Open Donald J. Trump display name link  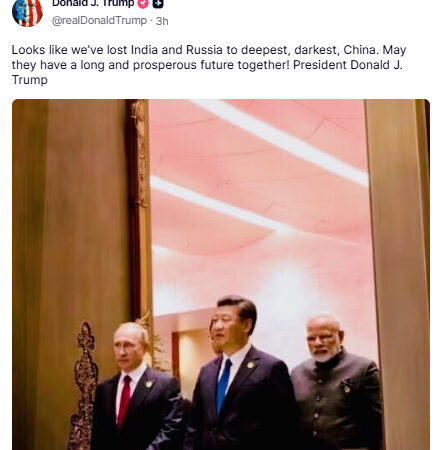click(93, 4)
